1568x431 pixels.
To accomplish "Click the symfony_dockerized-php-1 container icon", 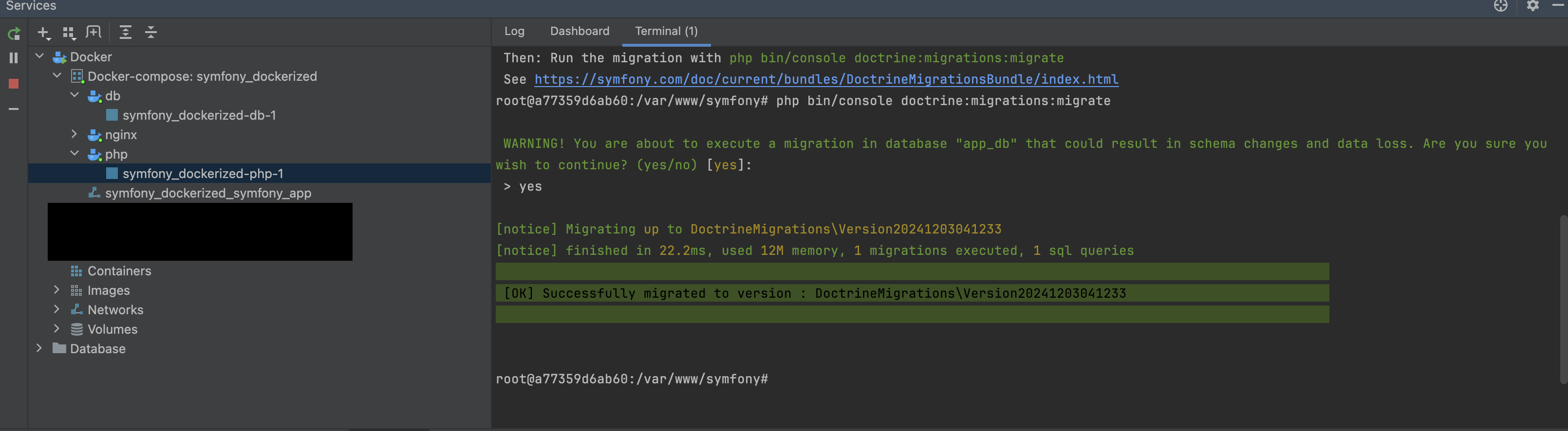I will coord(112,173).
